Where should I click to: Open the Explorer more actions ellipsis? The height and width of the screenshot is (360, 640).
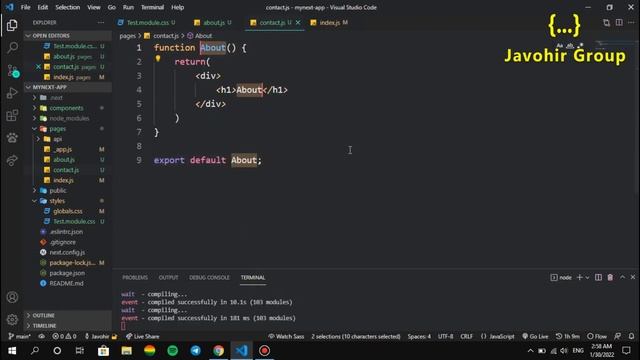(101, 22)
